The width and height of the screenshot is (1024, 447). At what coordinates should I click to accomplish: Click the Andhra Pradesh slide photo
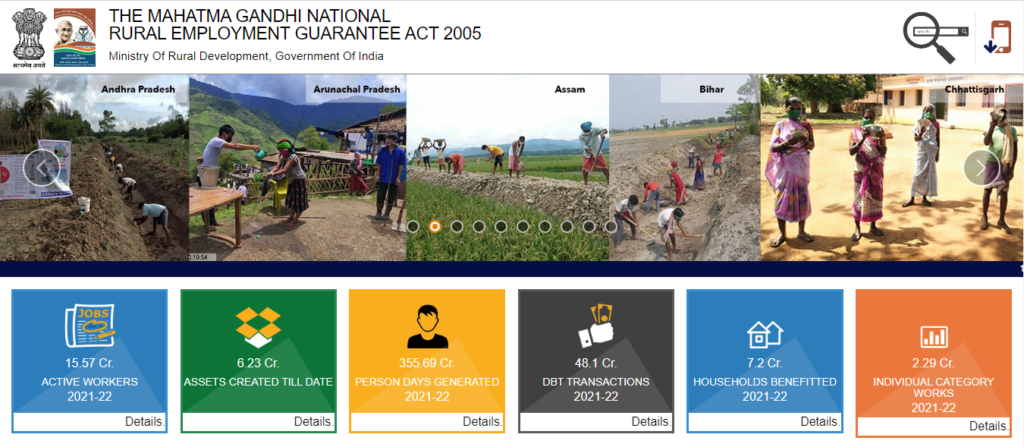(94, 168)
